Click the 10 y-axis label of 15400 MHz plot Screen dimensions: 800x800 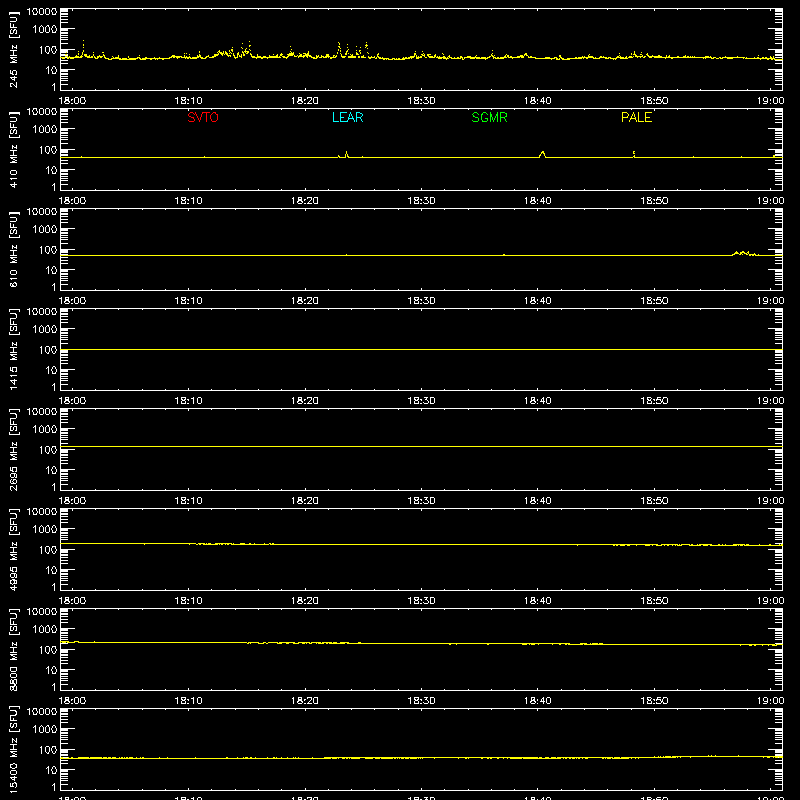coord(51,770)
